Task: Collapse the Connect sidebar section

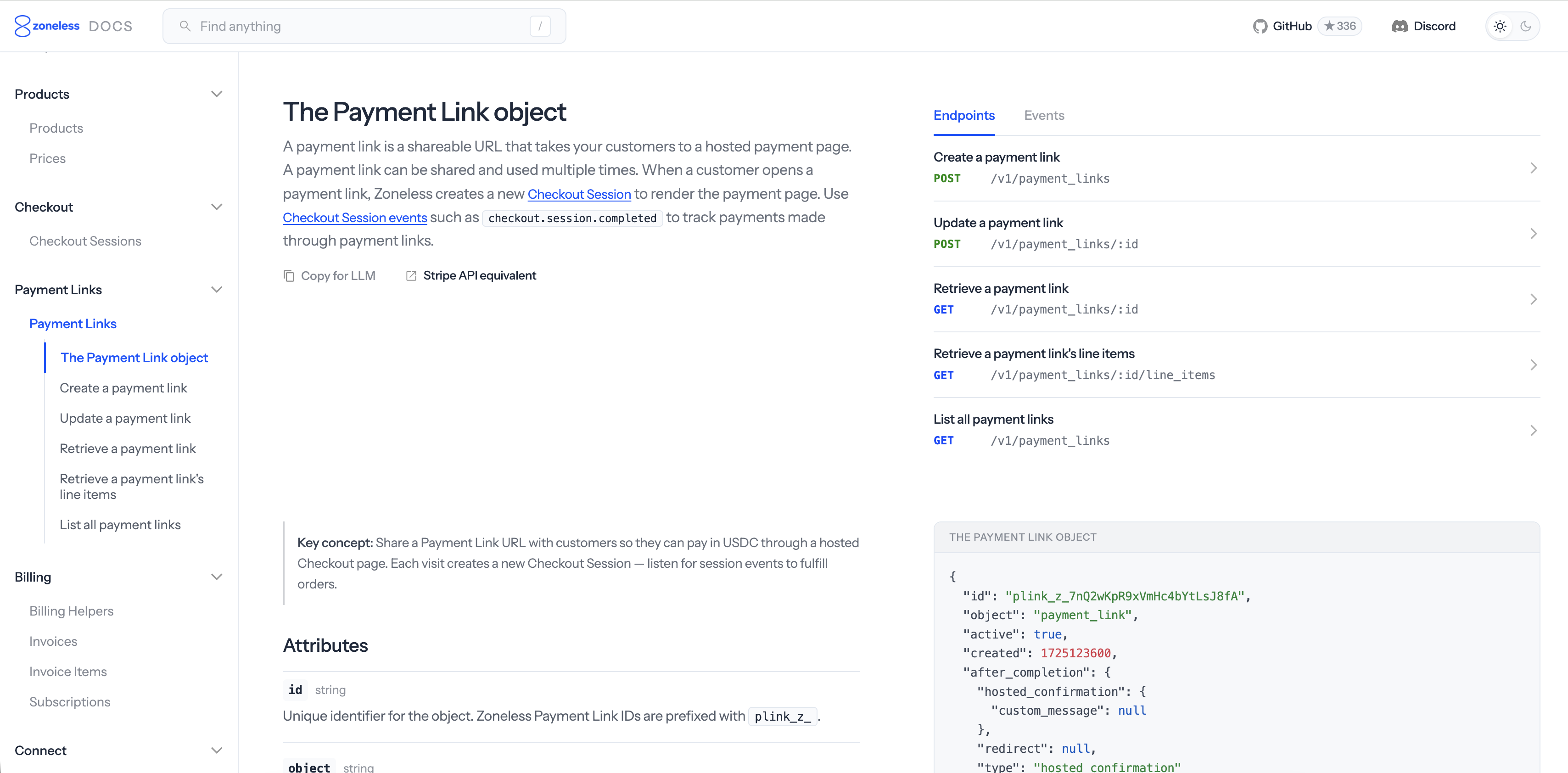Action: point(217,751)
